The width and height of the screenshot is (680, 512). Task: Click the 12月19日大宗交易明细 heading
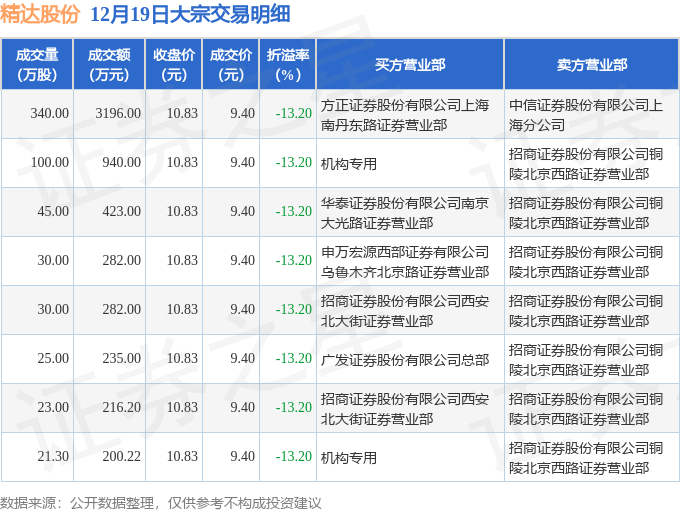(190, 14)
